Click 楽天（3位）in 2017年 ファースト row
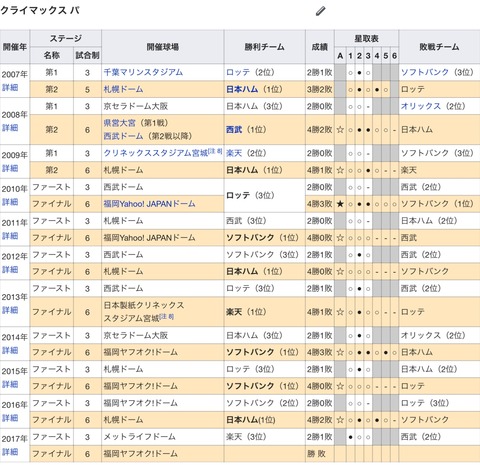480x465 pixels. [x=246, y=437]
